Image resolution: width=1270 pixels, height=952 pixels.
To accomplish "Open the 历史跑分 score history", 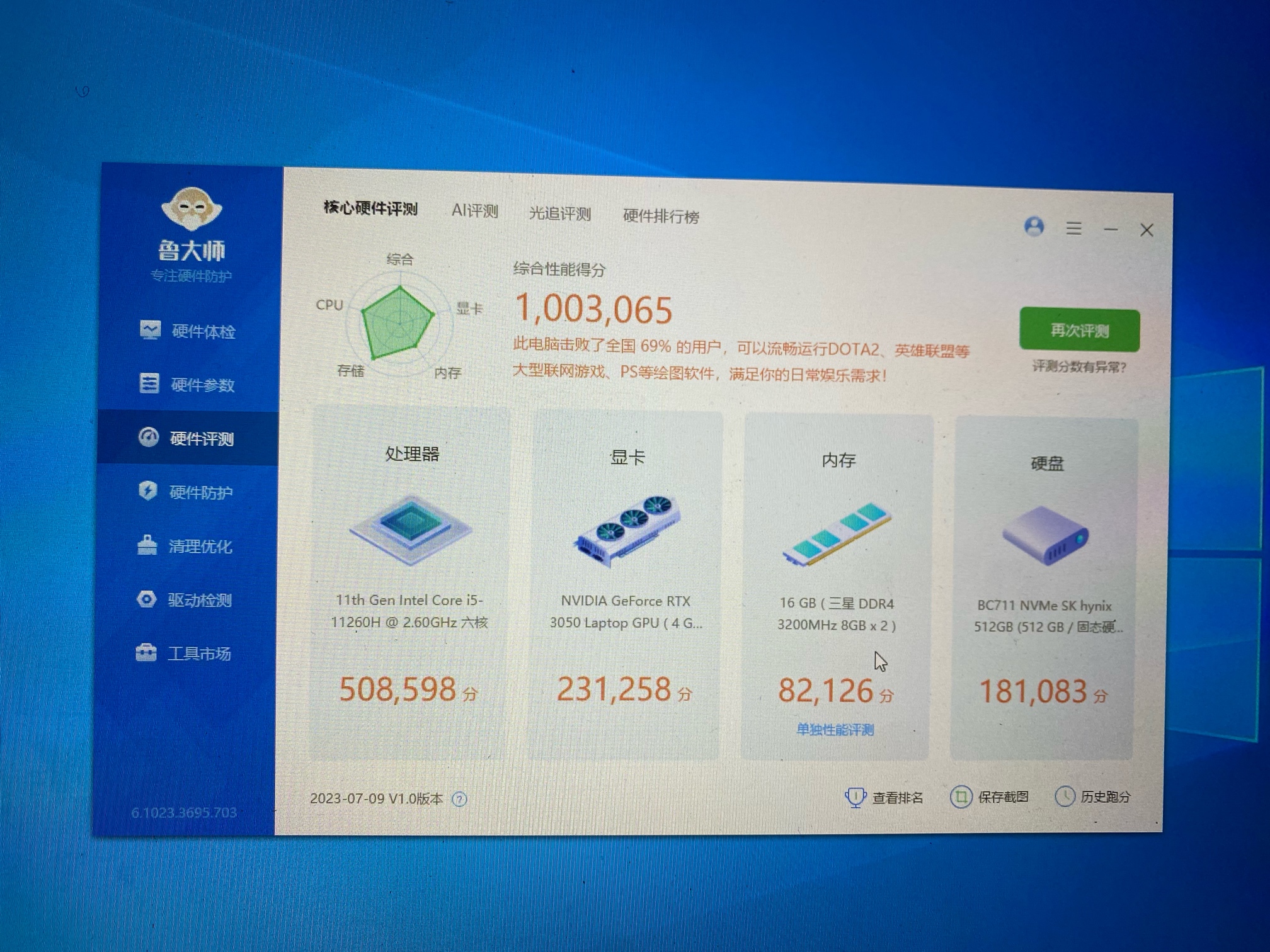I will point(1093,797).
